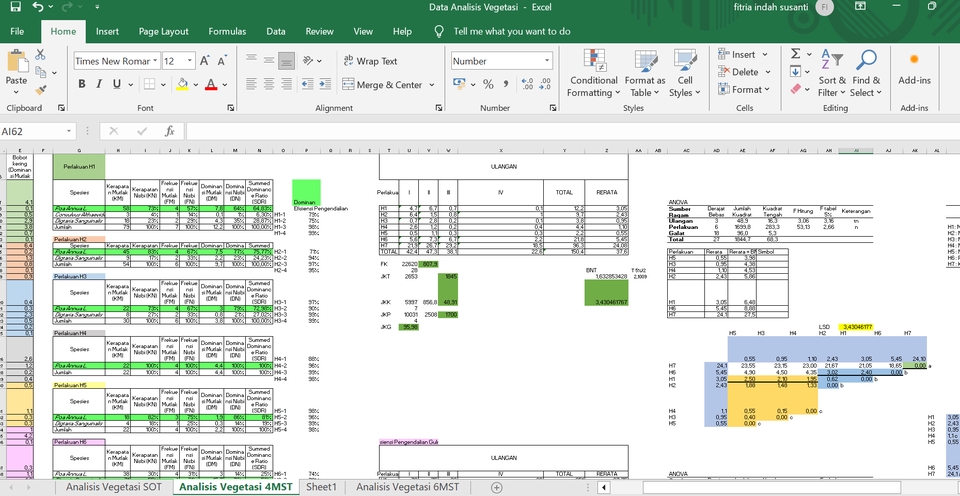Open Analisis Vegetasi SOT sheet tab
Viewport: 960px width, 496px height.
coord(112,487)
